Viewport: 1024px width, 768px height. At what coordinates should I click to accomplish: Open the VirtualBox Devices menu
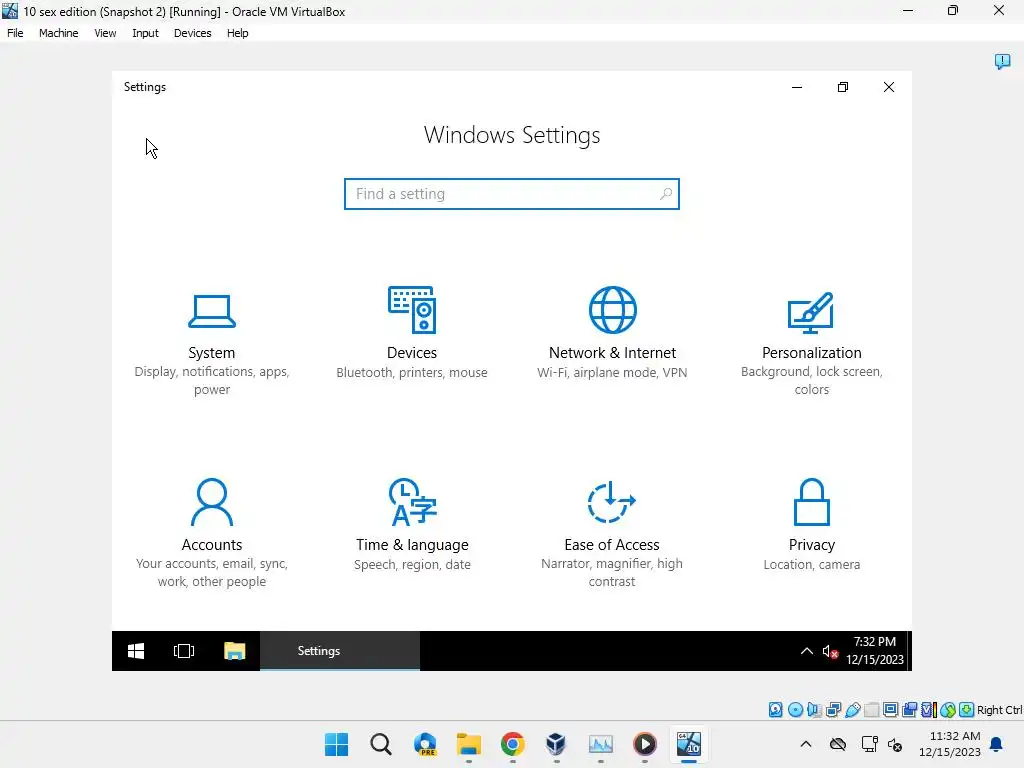[x=192, y=33]
